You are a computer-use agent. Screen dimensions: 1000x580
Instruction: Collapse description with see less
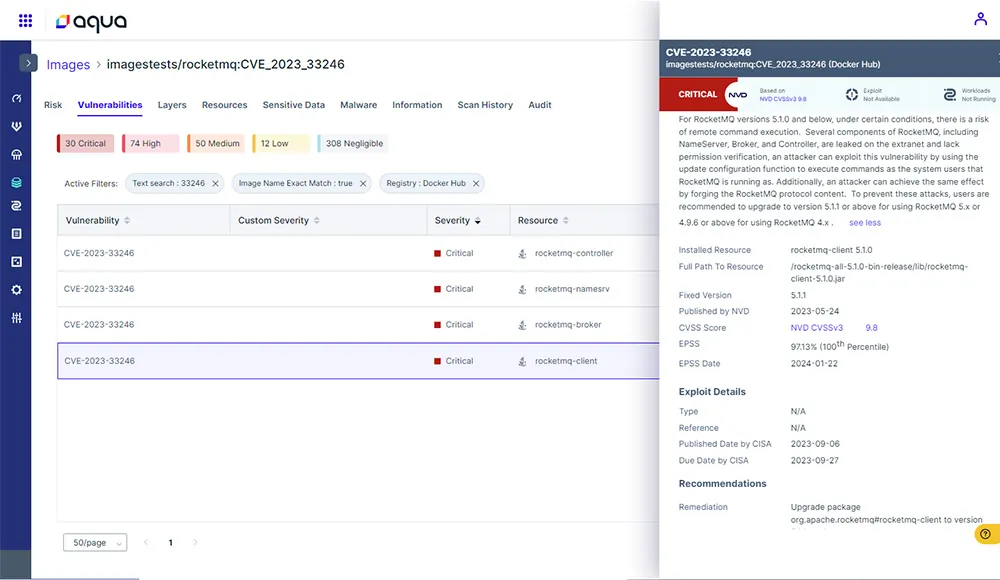pos(865,223)
